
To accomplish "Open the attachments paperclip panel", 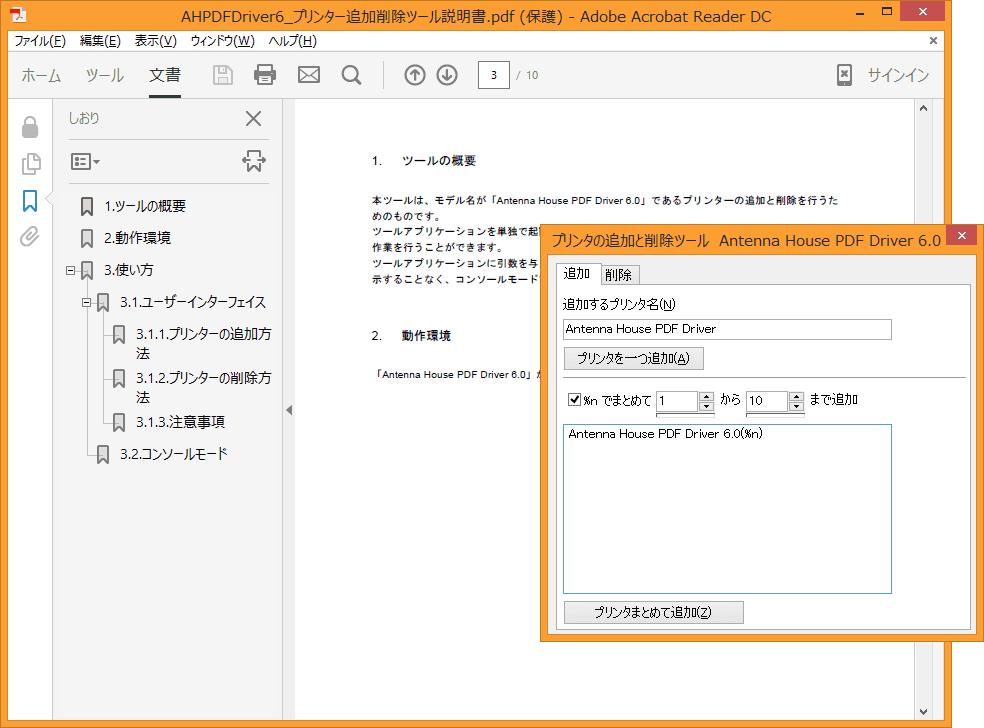I will [x=29, y=237].
